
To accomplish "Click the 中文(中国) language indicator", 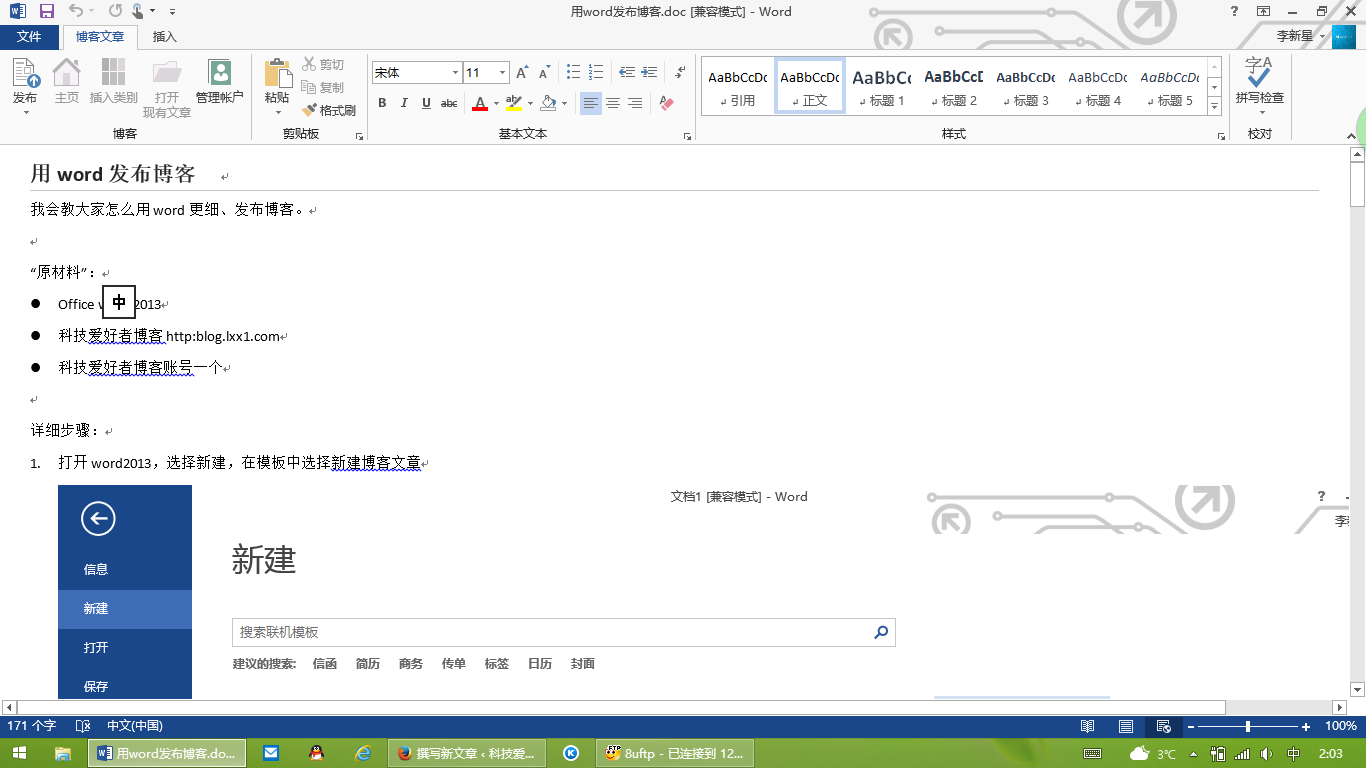I will [x=135, y=726].
